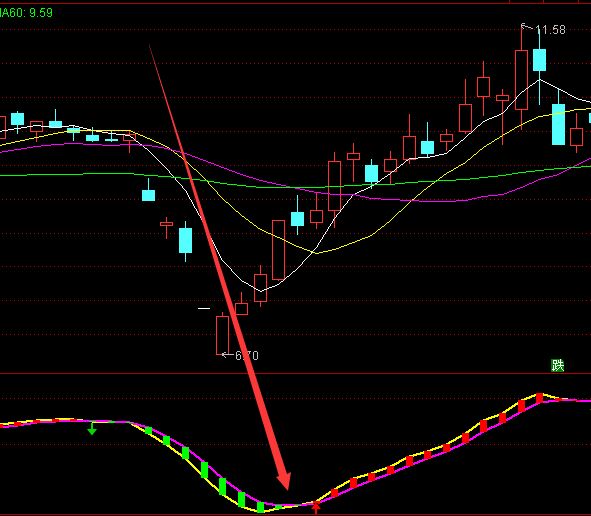
Task: Click the small white dash beside the lowest candle
Action: [x=204, y=308]
